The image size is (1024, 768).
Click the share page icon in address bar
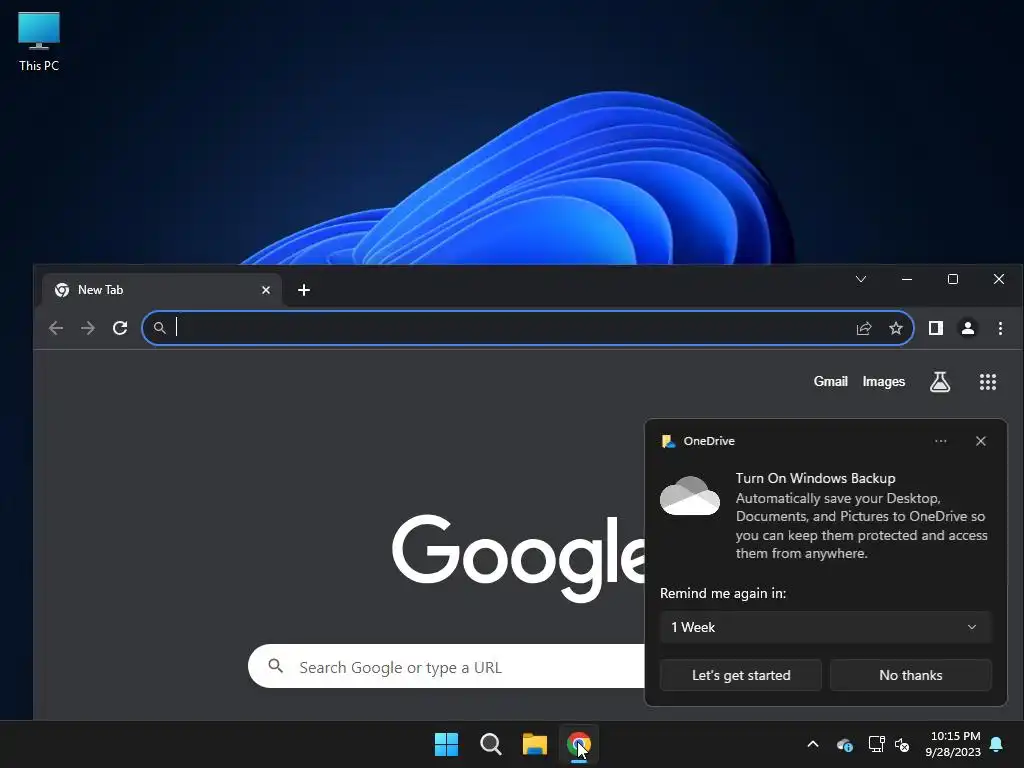coord(864,328)
